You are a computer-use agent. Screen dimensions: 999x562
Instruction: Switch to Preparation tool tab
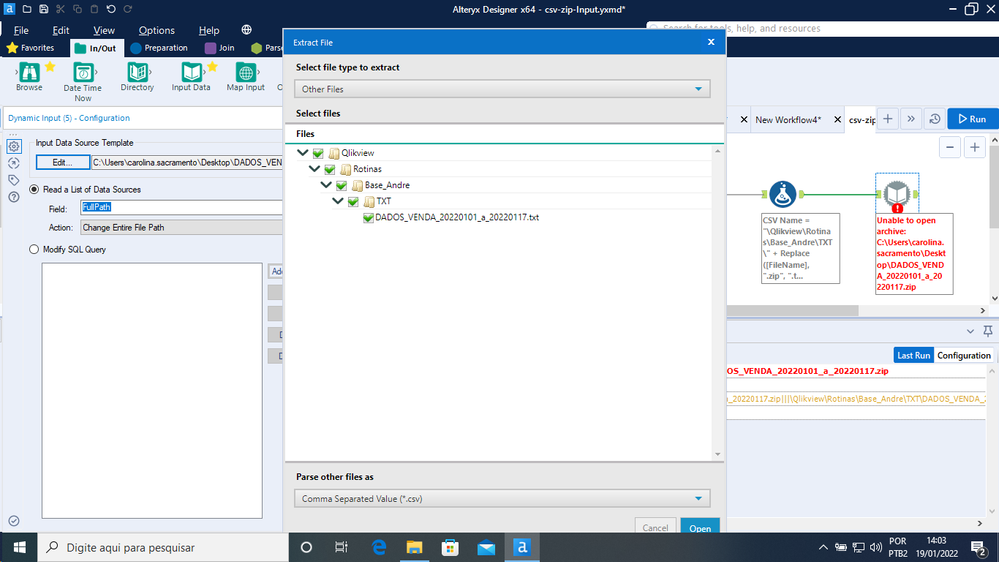tap(159, 48)
